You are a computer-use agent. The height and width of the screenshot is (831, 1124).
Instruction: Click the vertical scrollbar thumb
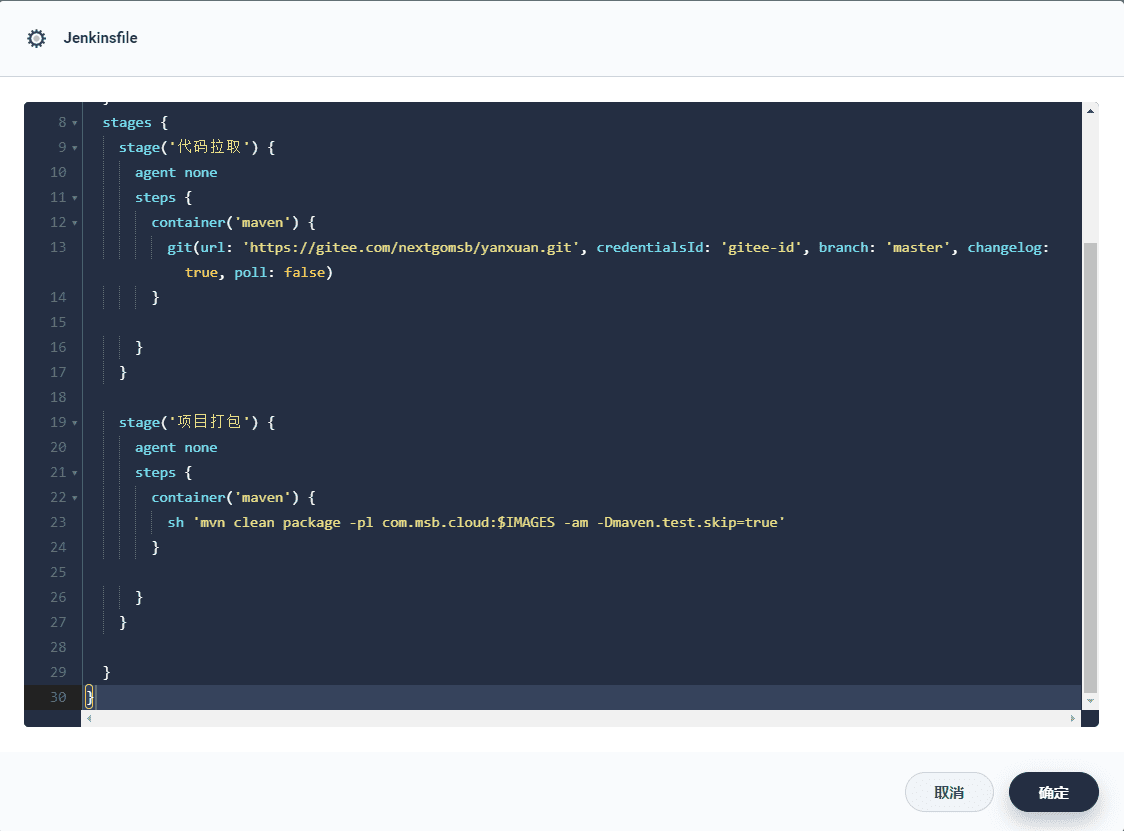[1090, 467]
